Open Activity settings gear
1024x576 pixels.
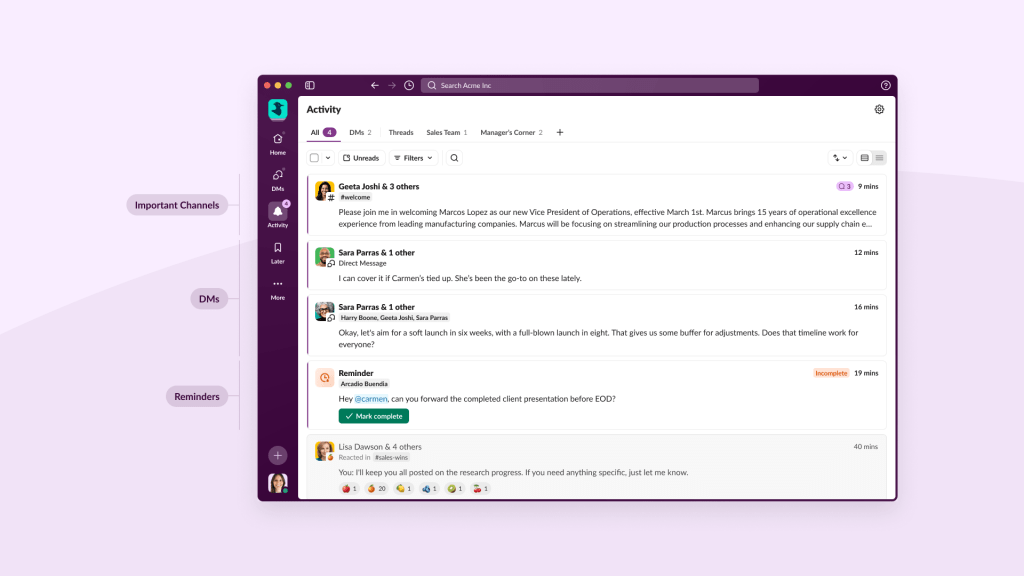(879, 110)
